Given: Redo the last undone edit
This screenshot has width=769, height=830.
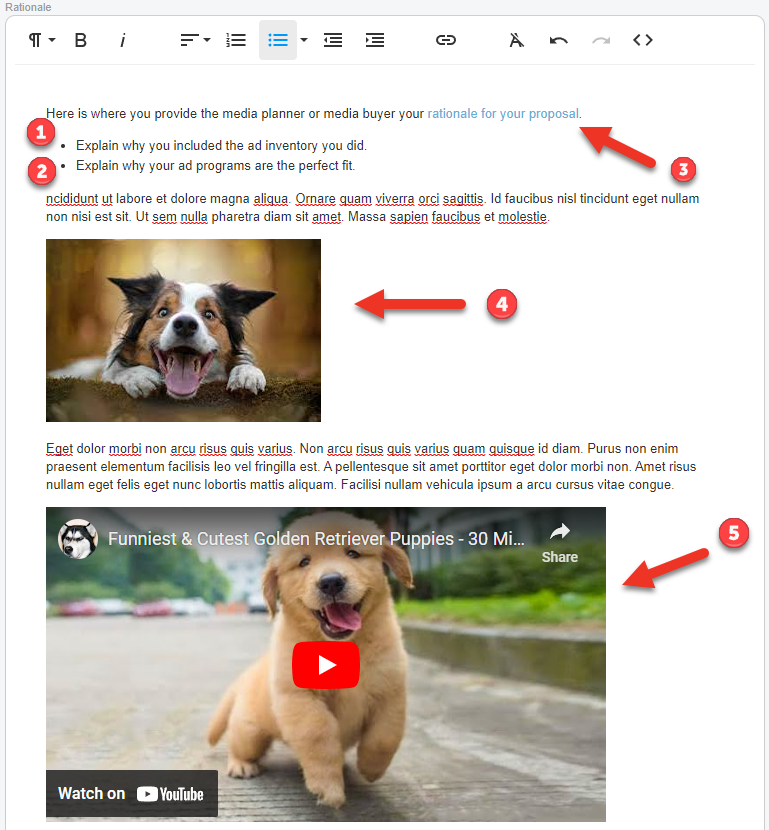Looking at the screenshot, I should pyautogui.click(x=601, y=40).
